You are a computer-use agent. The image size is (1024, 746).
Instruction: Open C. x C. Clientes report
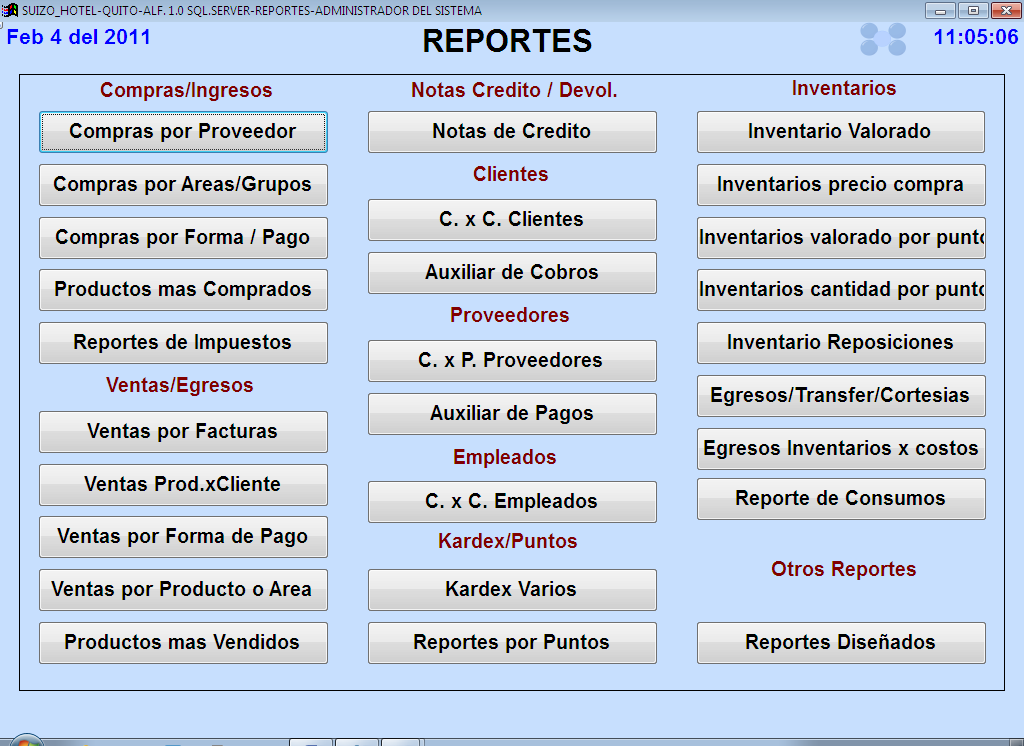click(512, 220)
